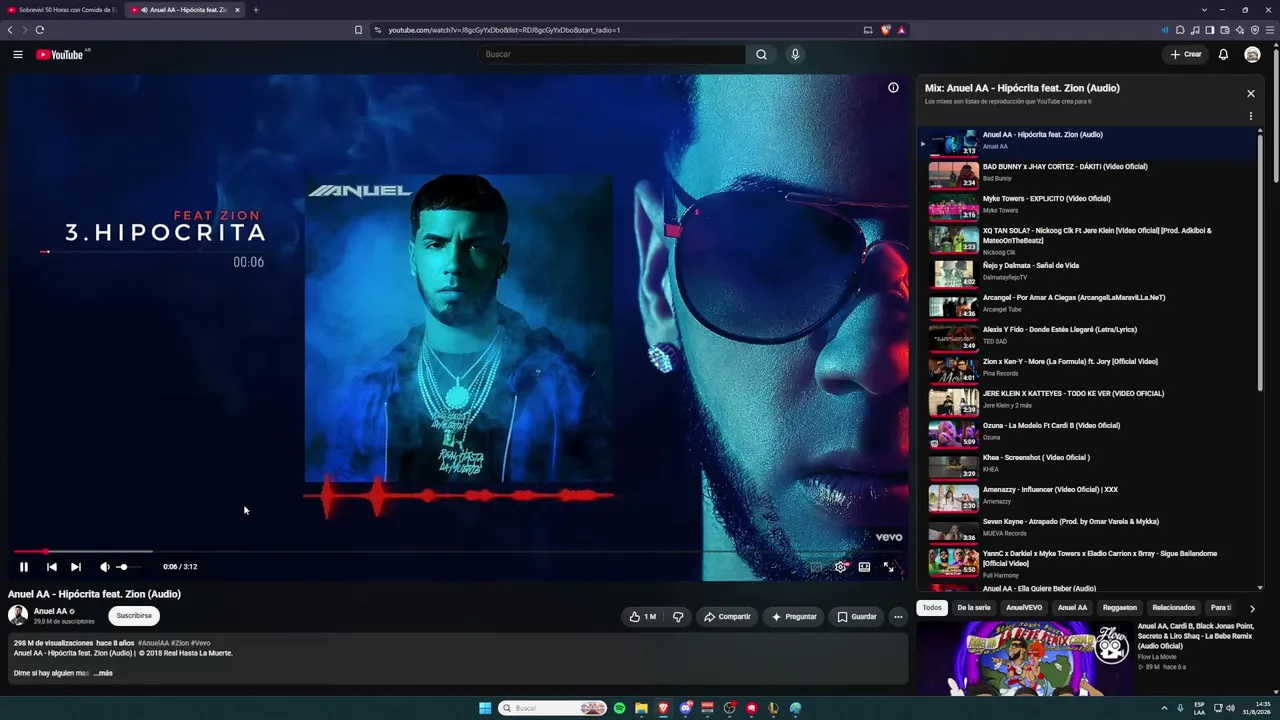
Task: Seek on the video progress bar
Action: (459, 551)
